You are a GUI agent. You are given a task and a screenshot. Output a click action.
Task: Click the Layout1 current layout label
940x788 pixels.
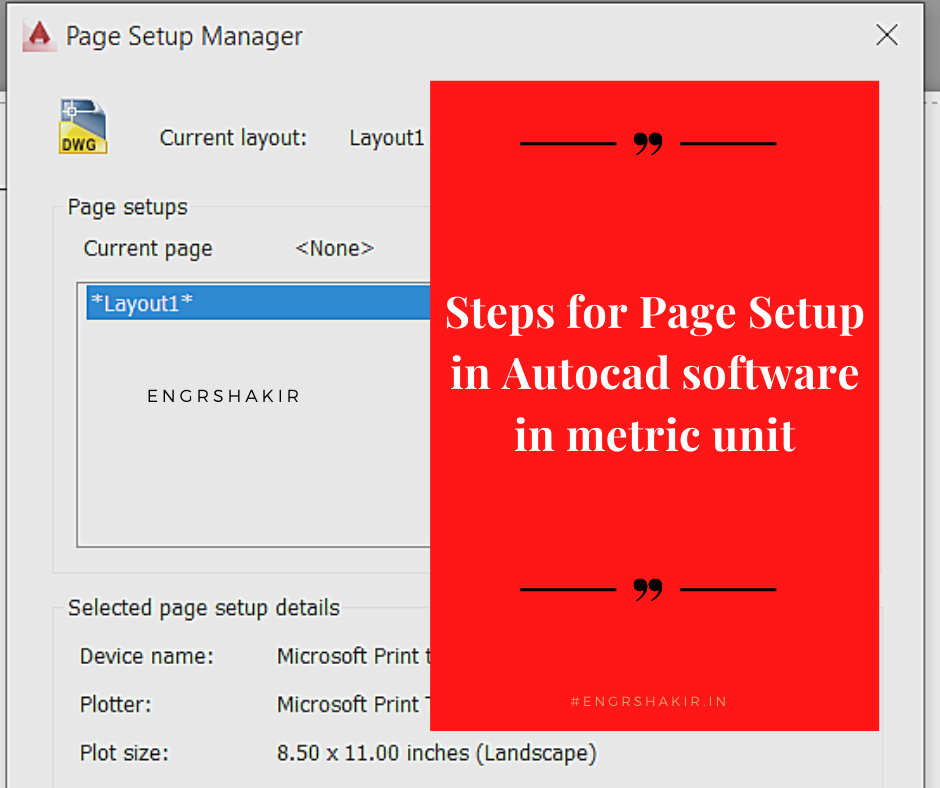pyautogui.click(x=387, y=138)
